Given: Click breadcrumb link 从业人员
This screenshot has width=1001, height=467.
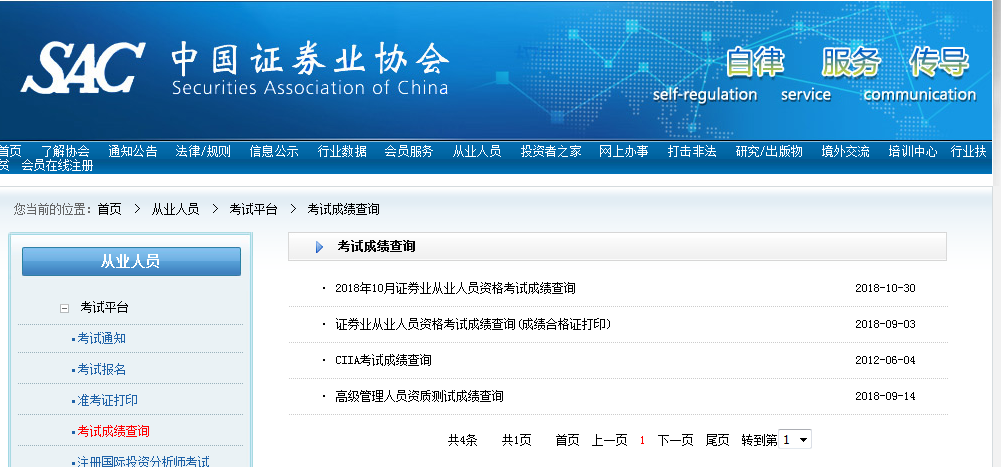Looking at the screenshot, I should coord(175,209).
